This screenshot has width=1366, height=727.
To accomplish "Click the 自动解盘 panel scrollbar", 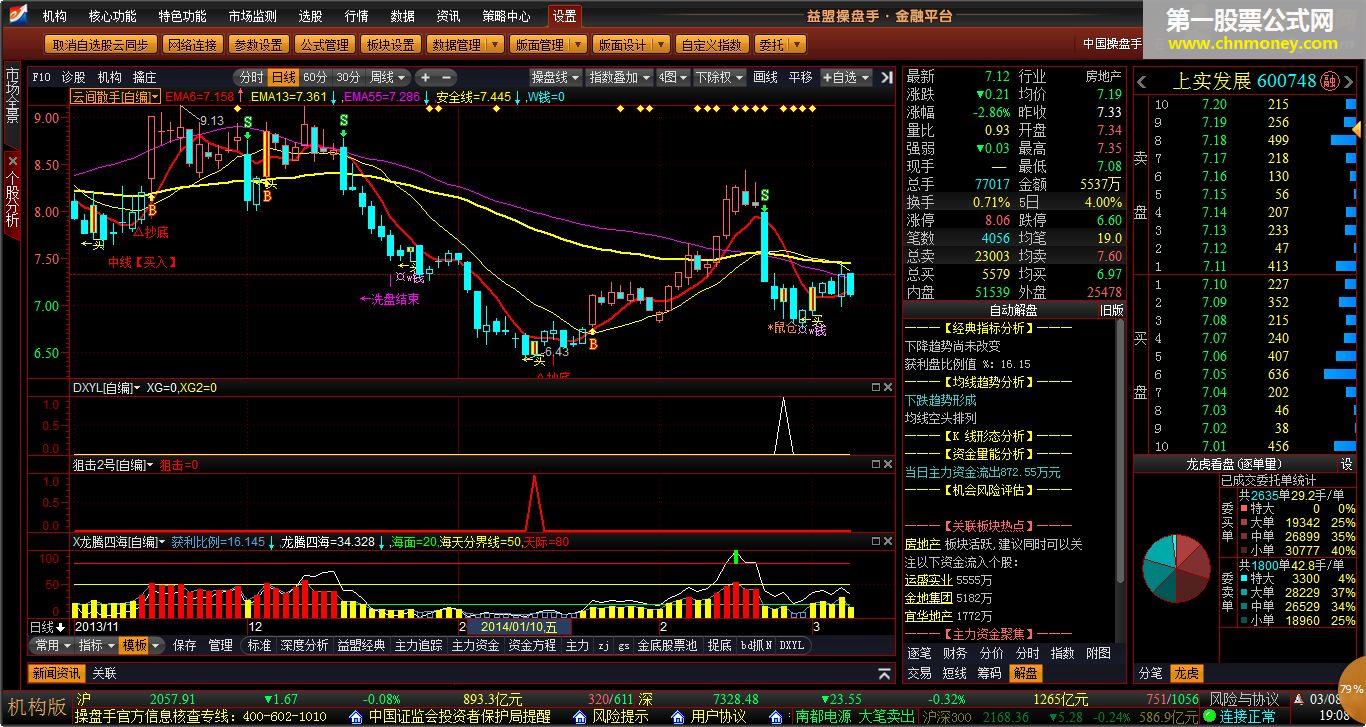I will pos(1120,451).
